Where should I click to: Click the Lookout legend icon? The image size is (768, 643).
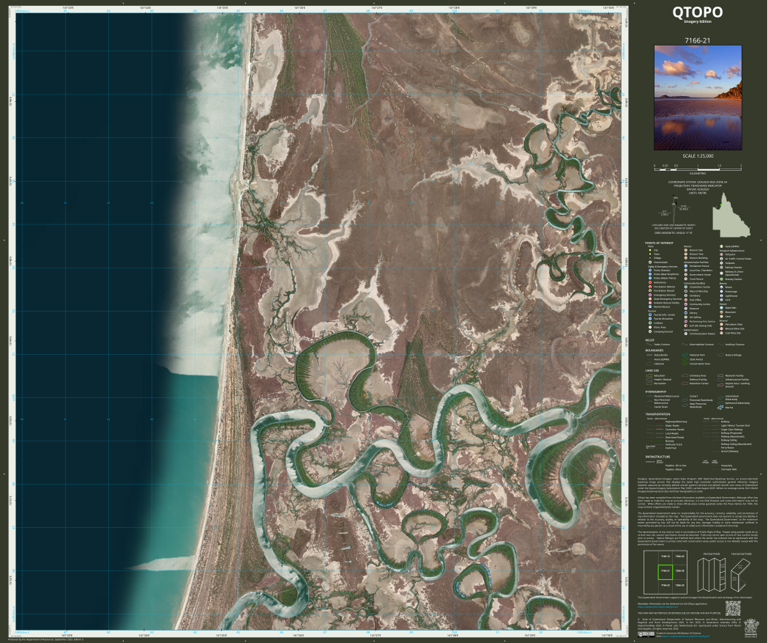coord(650,323)
